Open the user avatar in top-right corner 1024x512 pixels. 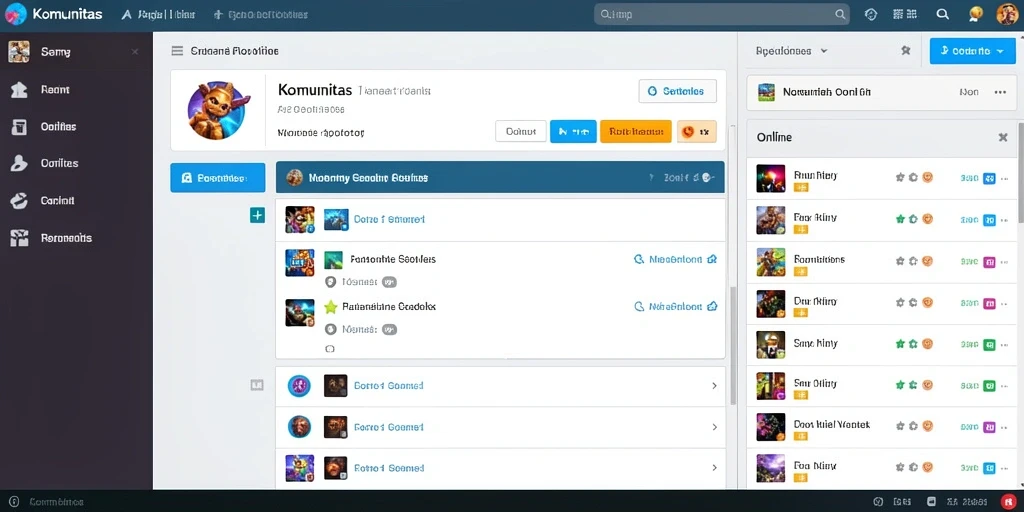(1007, 14)
